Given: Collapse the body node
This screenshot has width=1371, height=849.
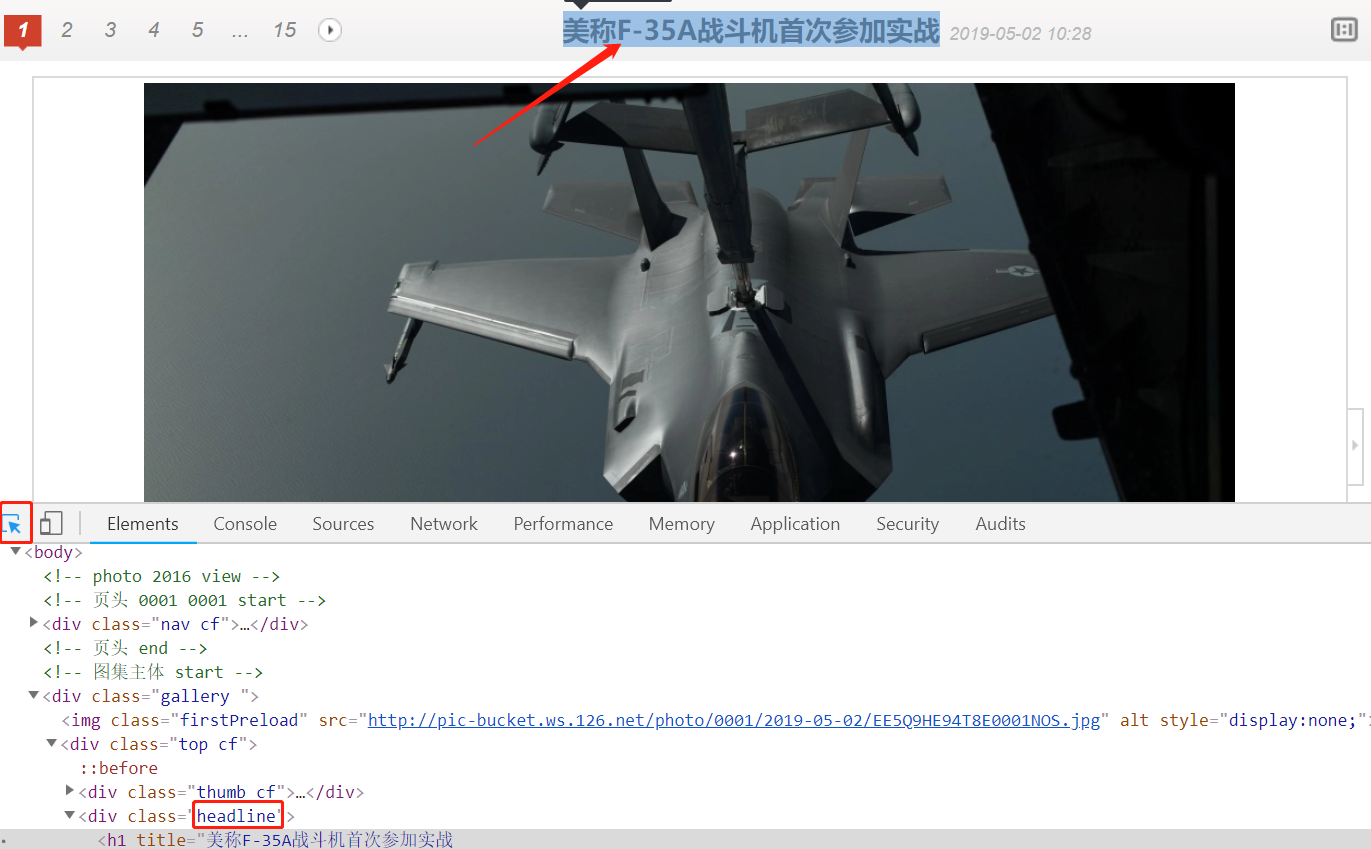Looking at the screenshot, I should click(x=16, y=551).
